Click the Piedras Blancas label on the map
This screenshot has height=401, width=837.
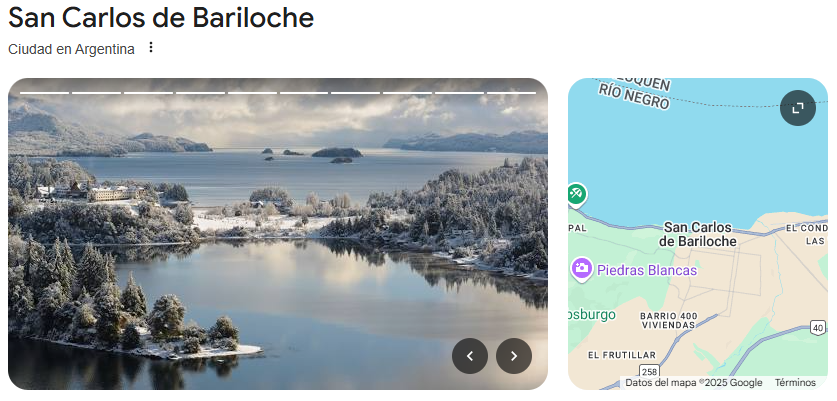(x=647, y=270)
